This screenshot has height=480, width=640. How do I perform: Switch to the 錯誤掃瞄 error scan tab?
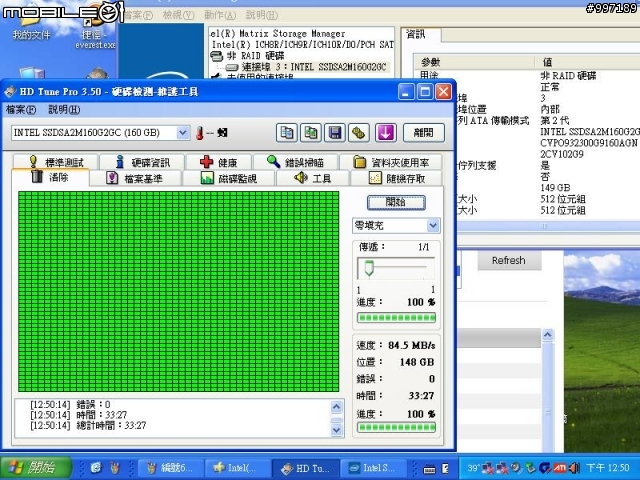295,162
